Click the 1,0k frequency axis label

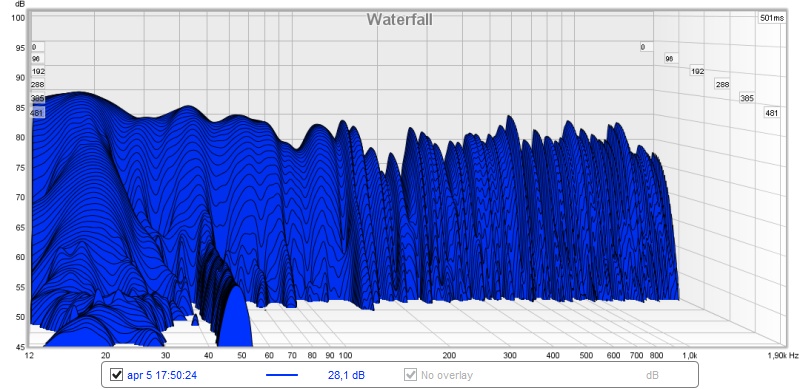689,355
